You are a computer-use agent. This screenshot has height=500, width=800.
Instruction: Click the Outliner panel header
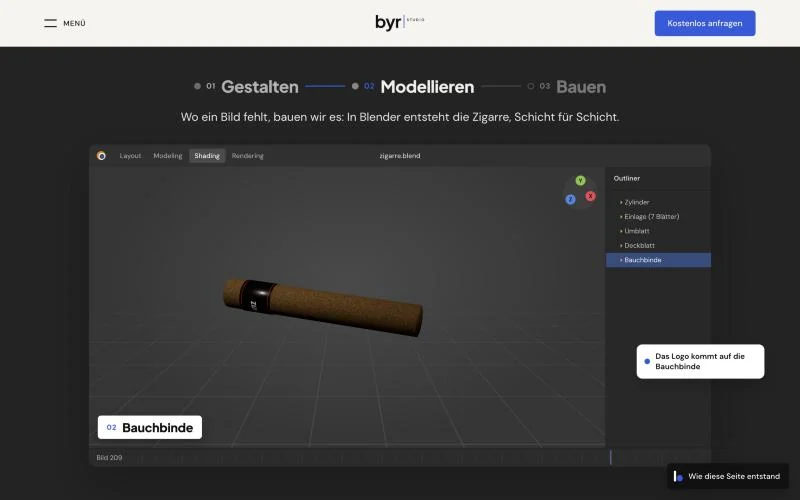627,178
